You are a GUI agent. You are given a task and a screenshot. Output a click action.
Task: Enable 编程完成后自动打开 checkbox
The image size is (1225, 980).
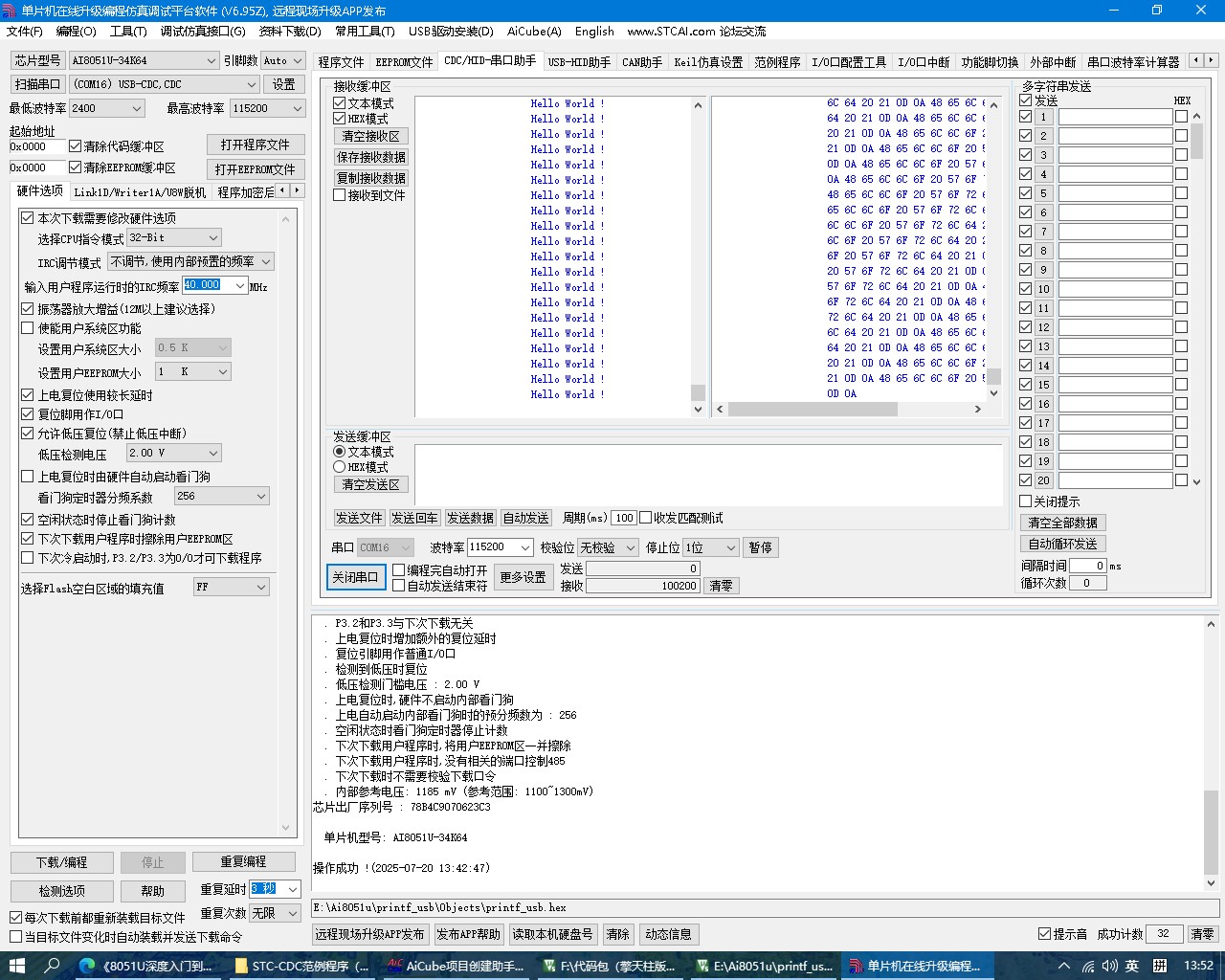coord(399,570)
